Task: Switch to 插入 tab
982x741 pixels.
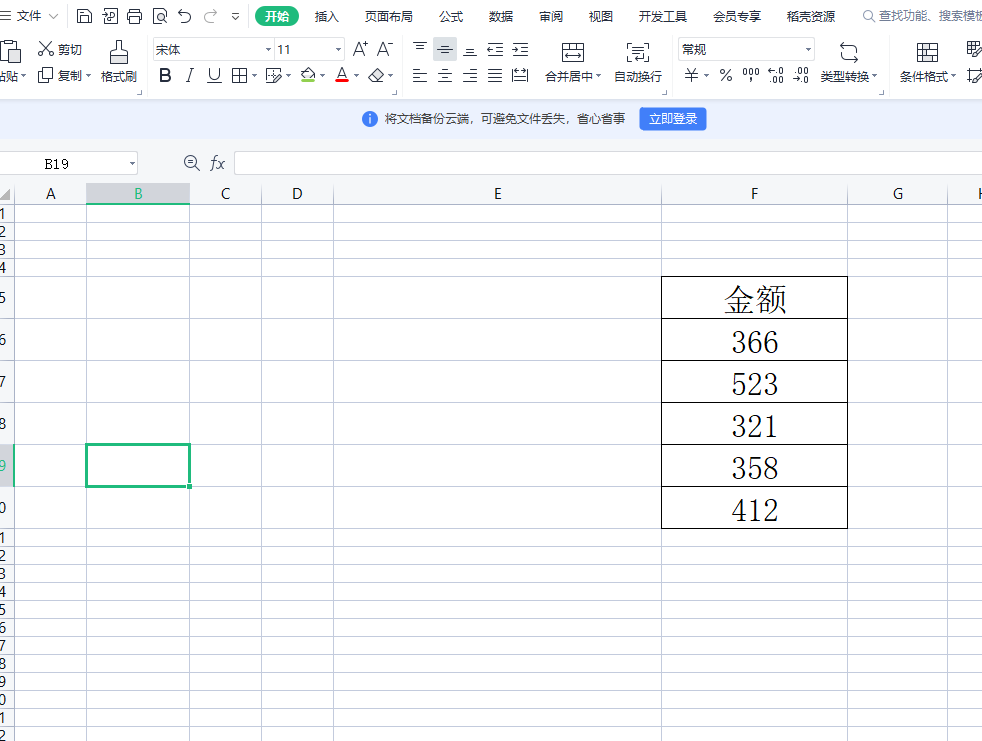Action: 326,16
